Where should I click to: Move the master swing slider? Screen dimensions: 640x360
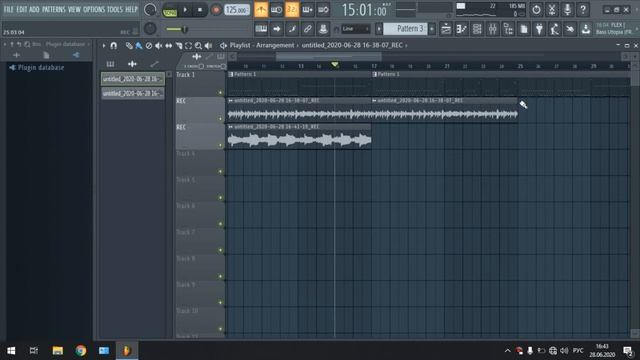click(x=184, y=29)
